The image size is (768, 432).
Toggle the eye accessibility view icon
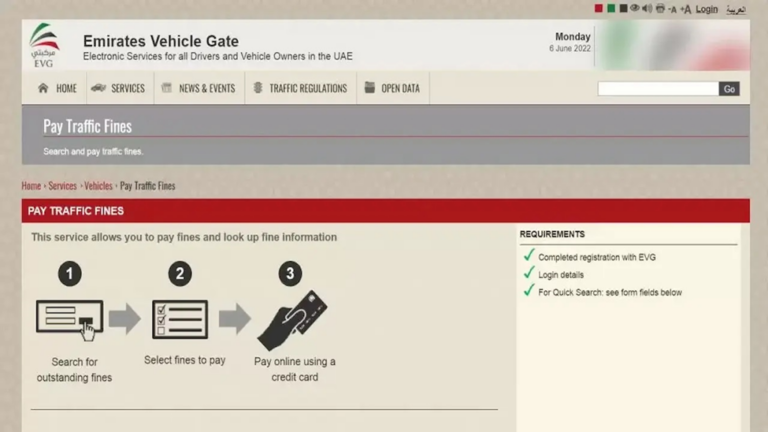634,9
